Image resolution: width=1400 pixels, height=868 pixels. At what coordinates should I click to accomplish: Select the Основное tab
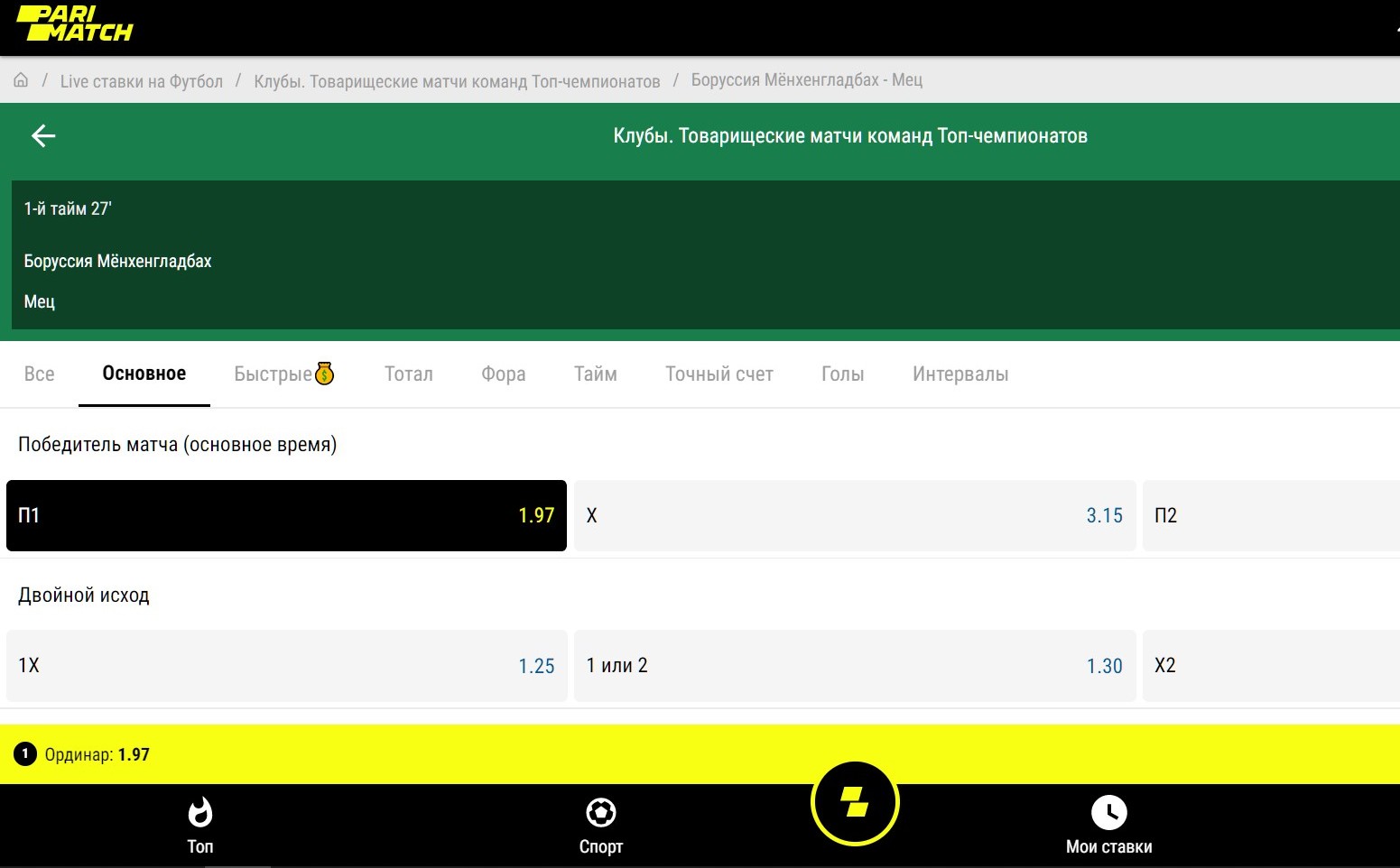tap(144, 374)
